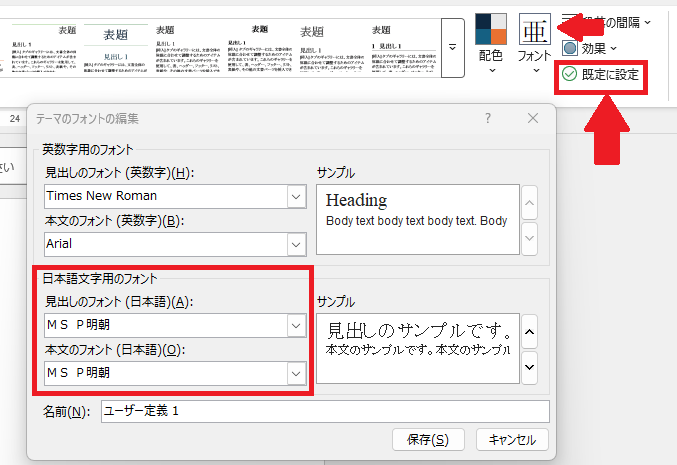Image resolution: width=677 pixels, height=465 pixels.
Task: Click the 名前(N) label
Action: (66, 411)
